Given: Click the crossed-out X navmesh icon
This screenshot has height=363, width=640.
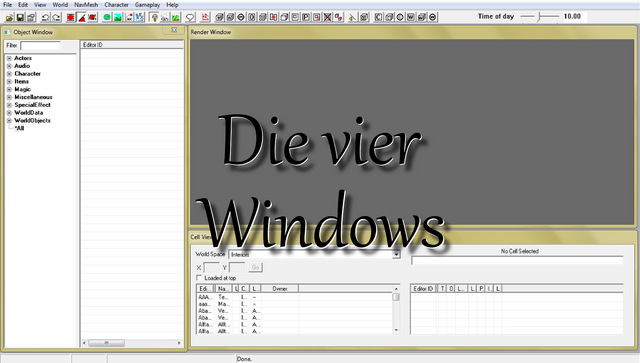Looking at the screenshot, I should (327, 17).
